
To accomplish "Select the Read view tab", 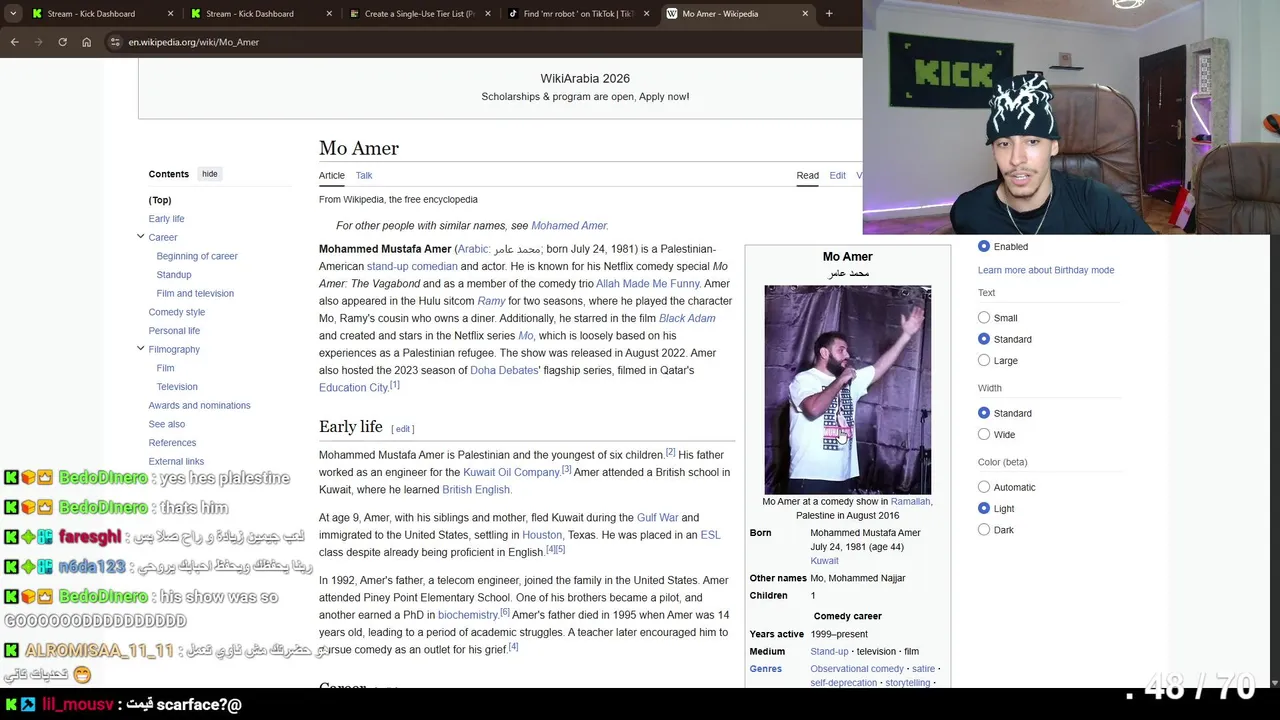I will [x=807, y=175].
